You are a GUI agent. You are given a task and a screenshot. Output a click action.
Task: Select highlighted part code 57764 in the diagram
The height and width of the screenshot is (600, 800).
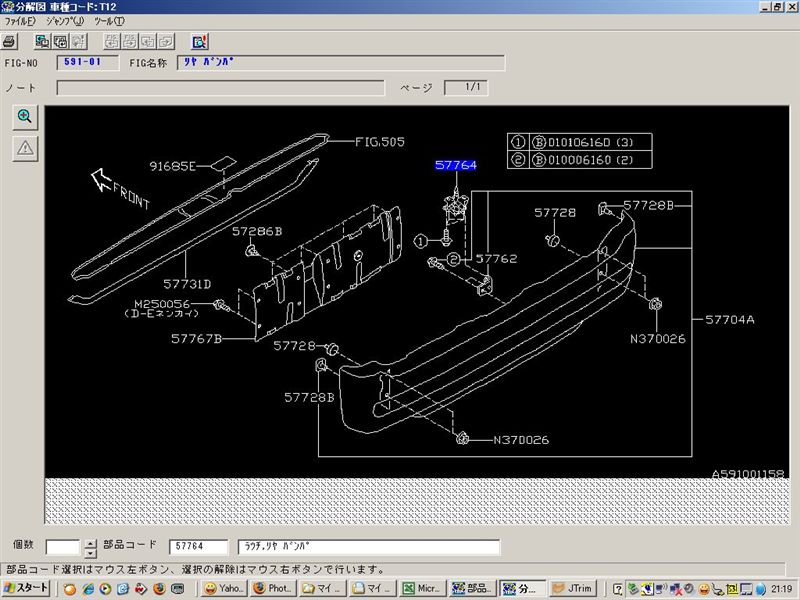456,165
